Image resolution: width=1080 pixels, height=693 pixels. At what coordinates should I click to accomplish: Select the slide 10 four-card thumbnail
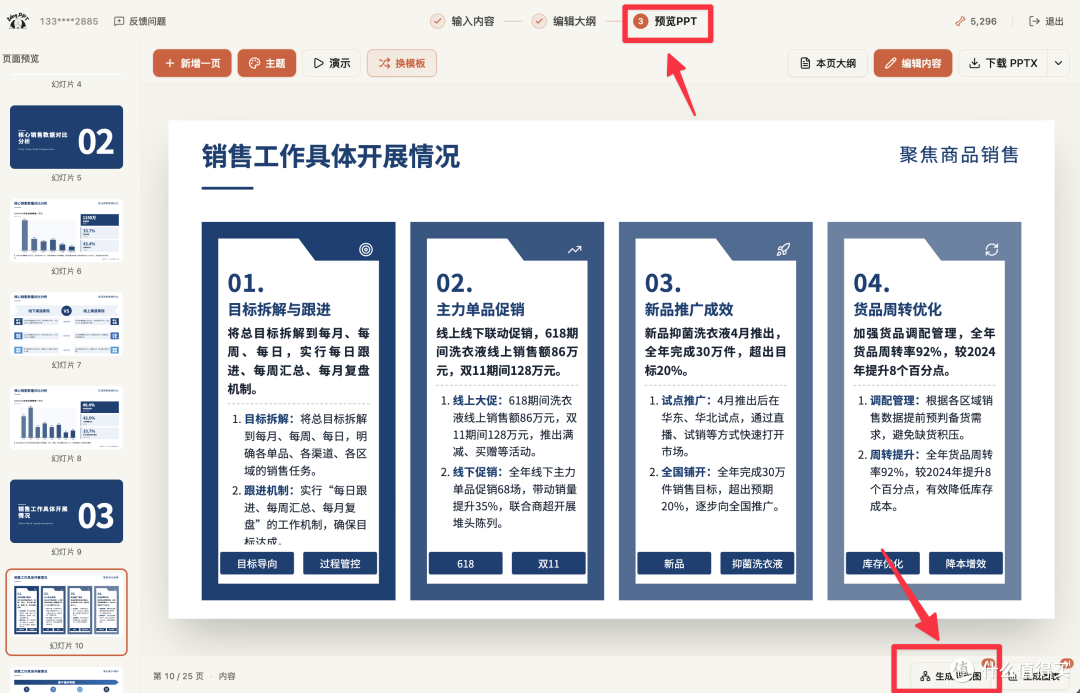[66, 610]
